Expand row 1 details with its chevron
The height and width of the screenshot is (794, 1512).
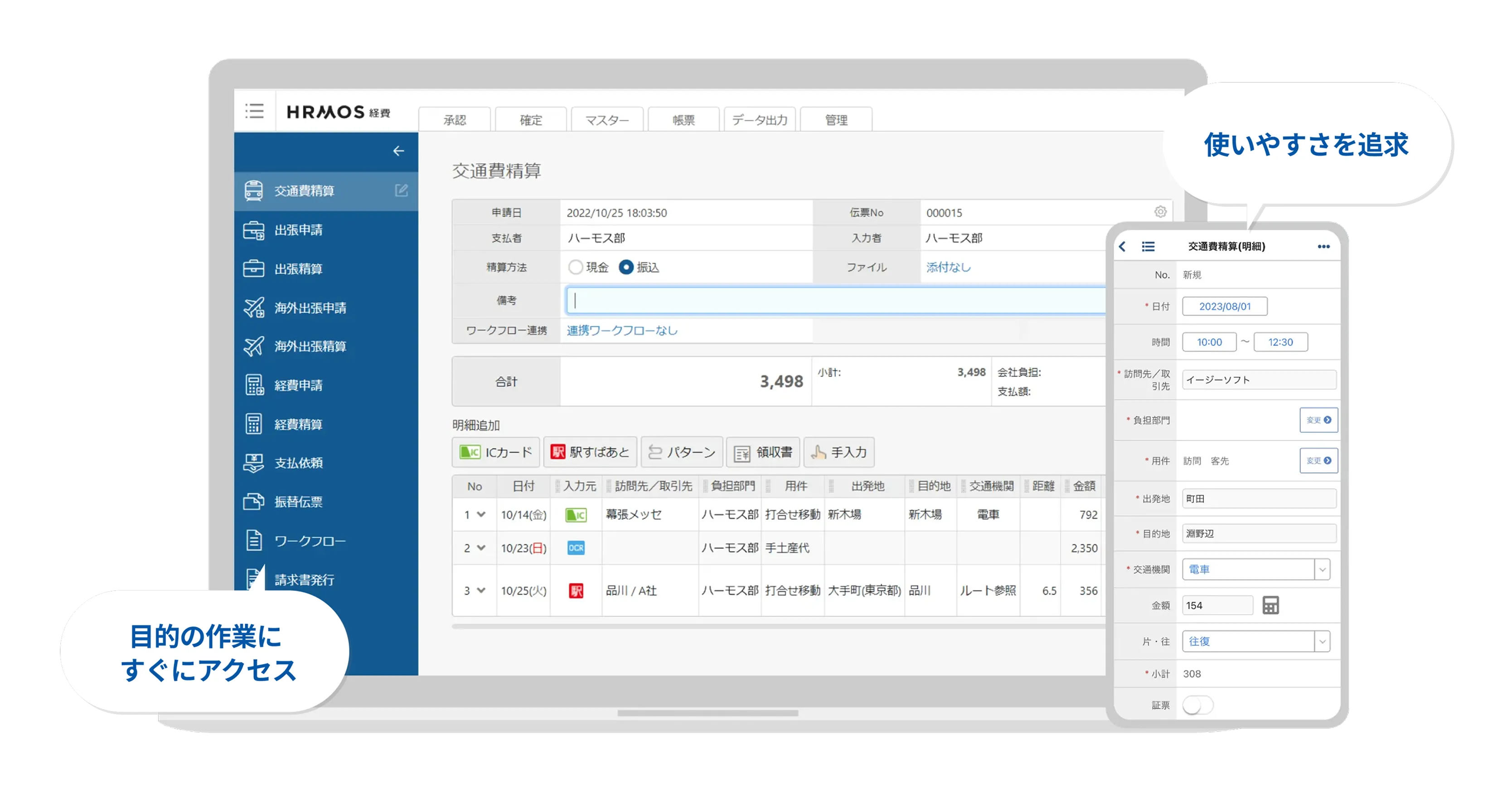tap(482, 515)
